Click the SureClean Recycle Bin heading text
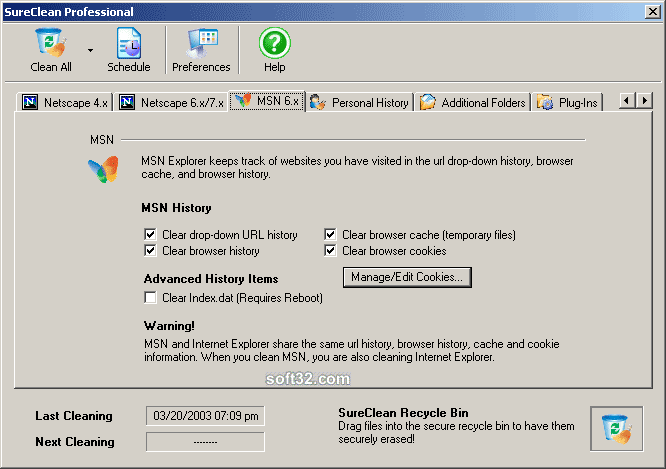This screenshot has width=666, height=469. [x=403, y=412]
